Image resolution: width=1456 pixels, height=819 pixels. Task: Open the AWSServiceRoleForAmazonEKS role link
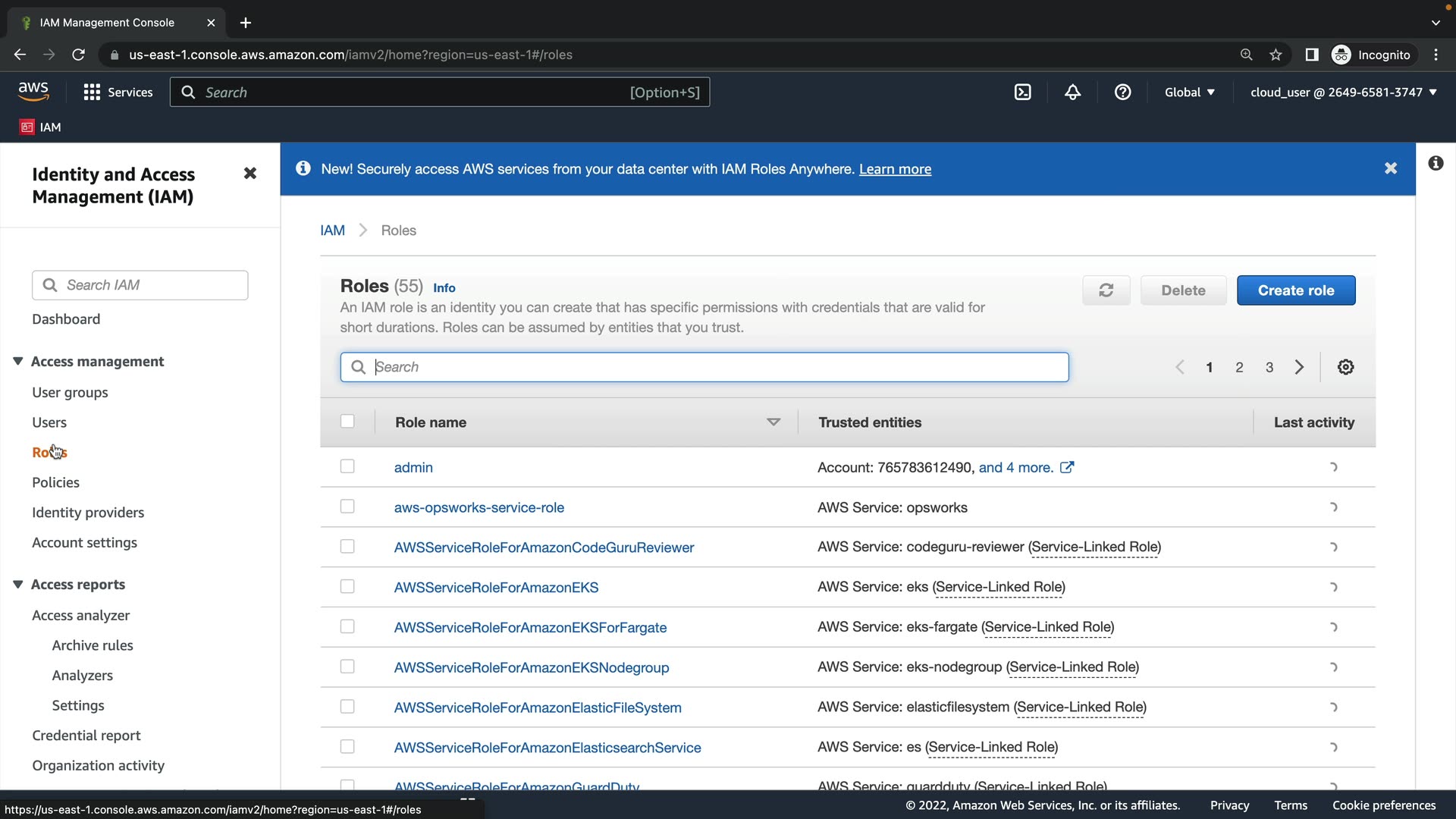(496, 588)
